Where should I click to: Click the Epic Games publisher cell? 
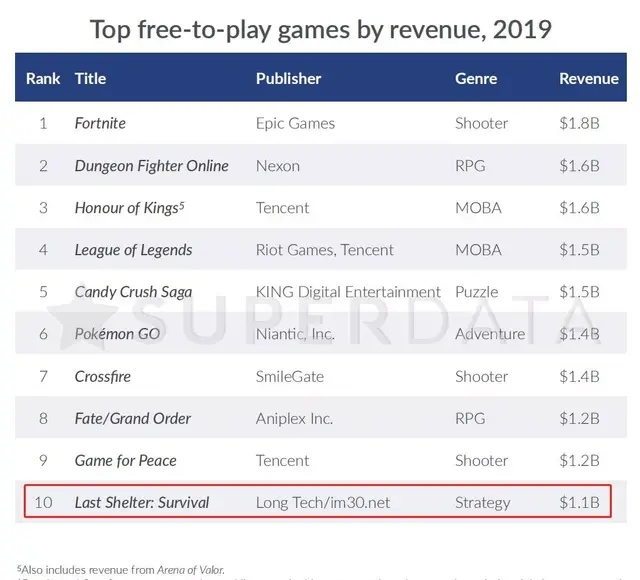click(295, 123)
